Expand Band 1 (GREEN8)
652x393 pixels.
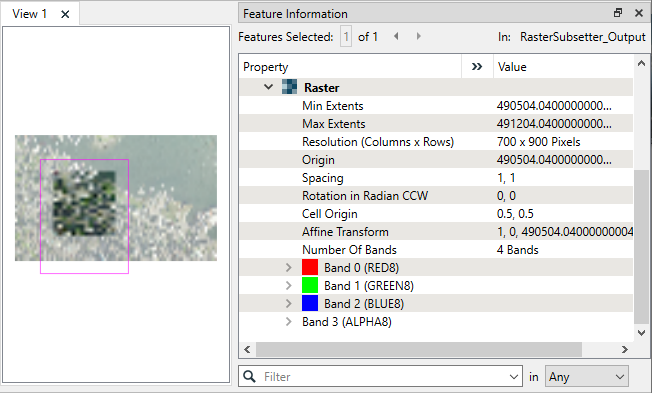[289, 285]
